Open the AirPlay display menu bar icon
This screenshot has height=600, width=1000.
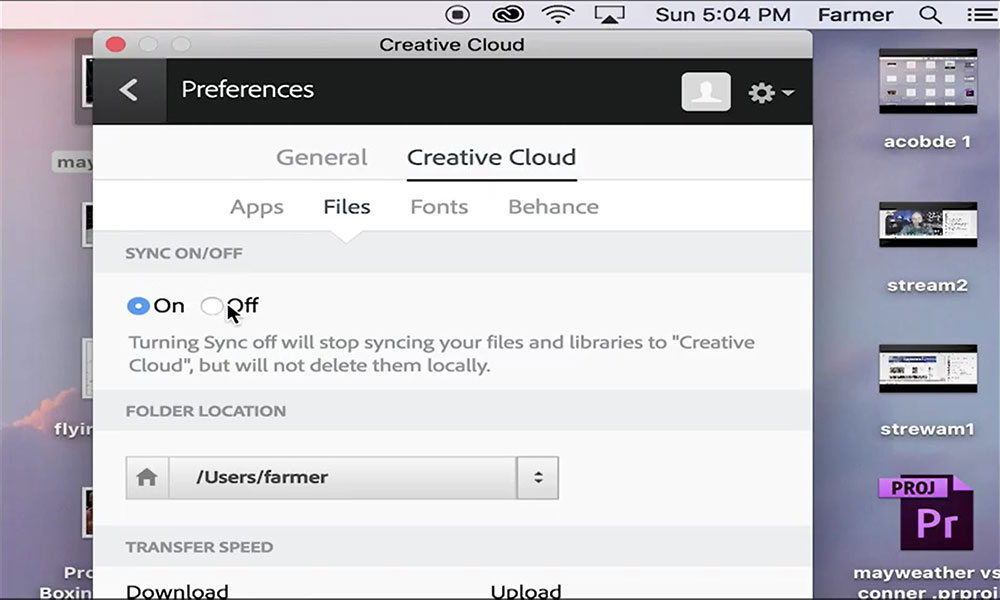(x=609, y=14)
